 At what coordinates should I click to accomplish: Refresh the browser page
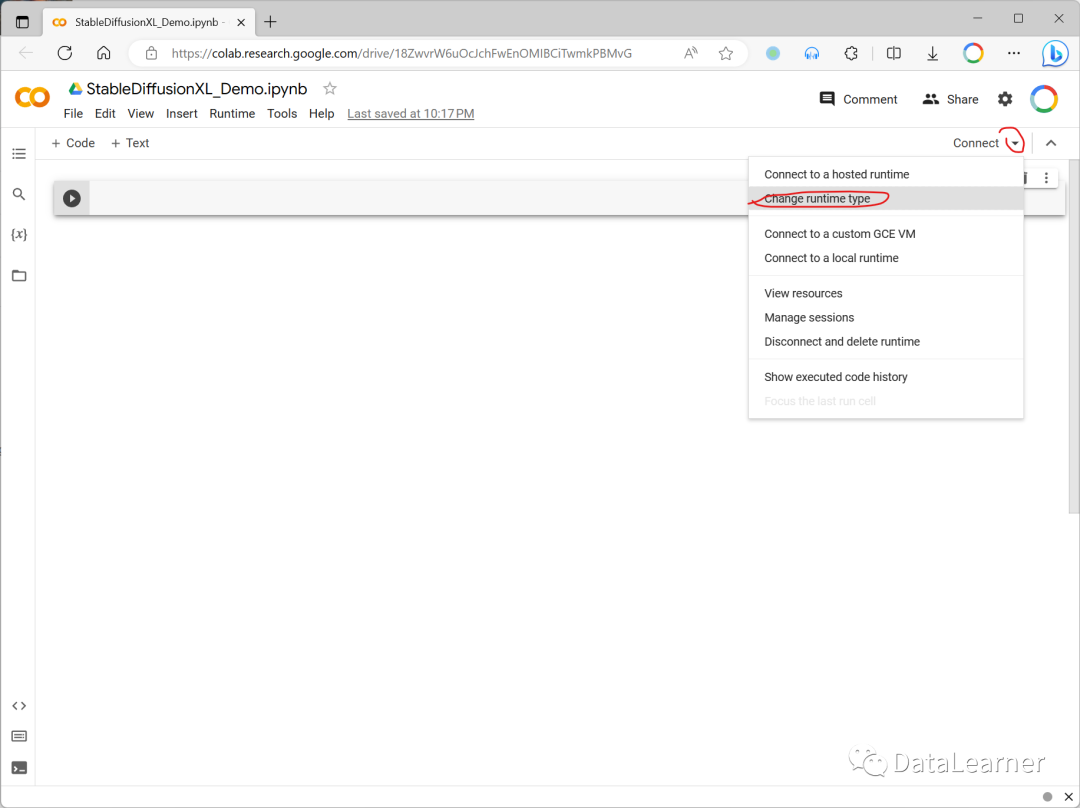coord(65,53)
